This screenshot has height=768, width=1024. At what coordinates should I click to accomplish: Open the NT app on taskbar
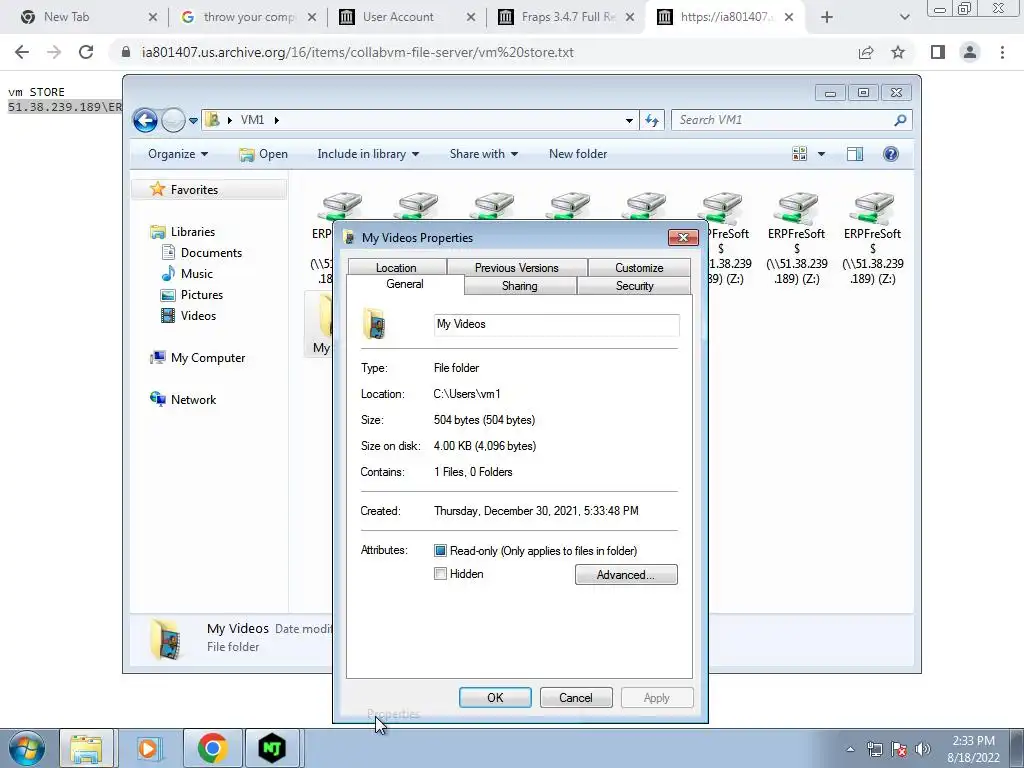pos(272,748)
